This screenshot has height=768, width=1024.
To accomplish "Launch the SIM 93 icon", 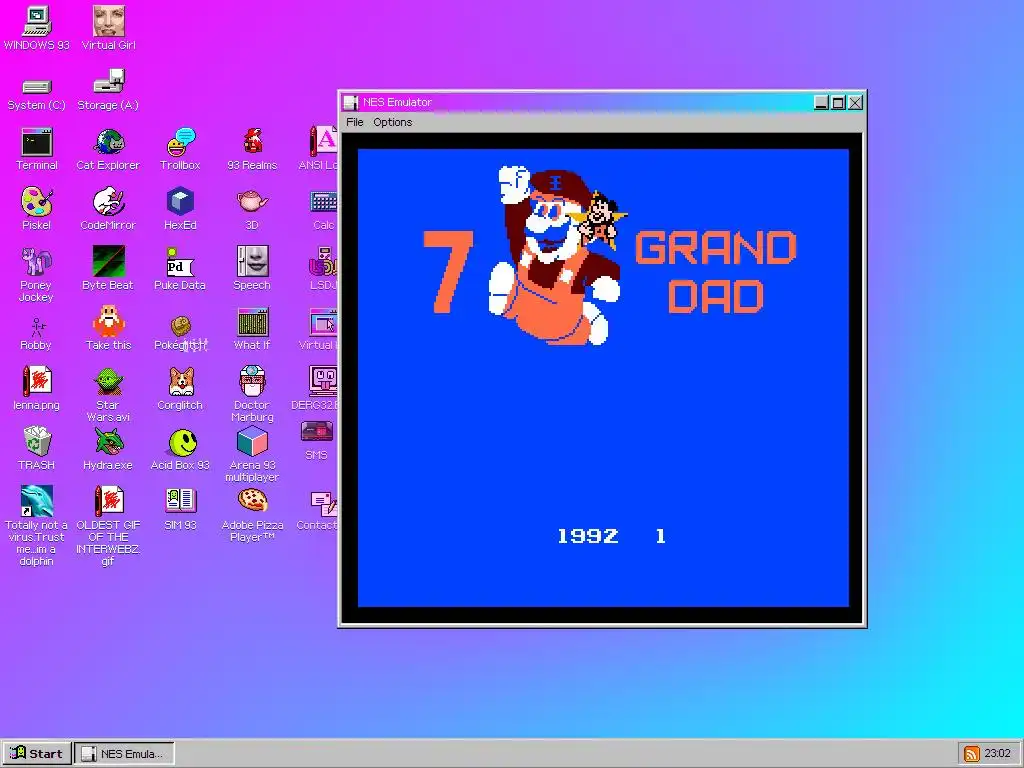I will point(180,501).
